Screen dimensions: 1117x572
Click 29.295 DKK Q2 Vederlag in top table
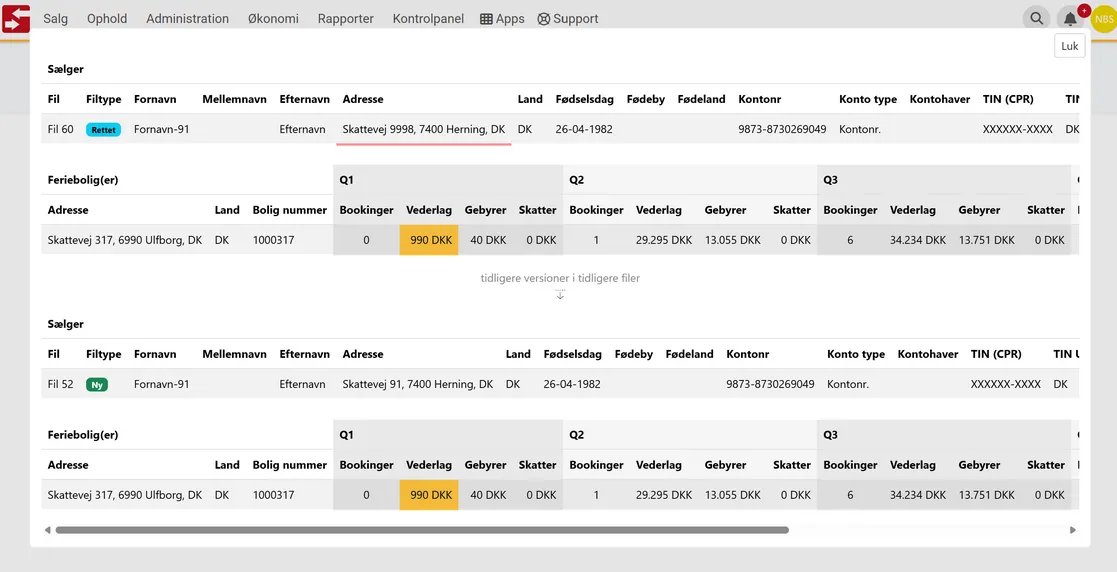click(x=664, y=240)
